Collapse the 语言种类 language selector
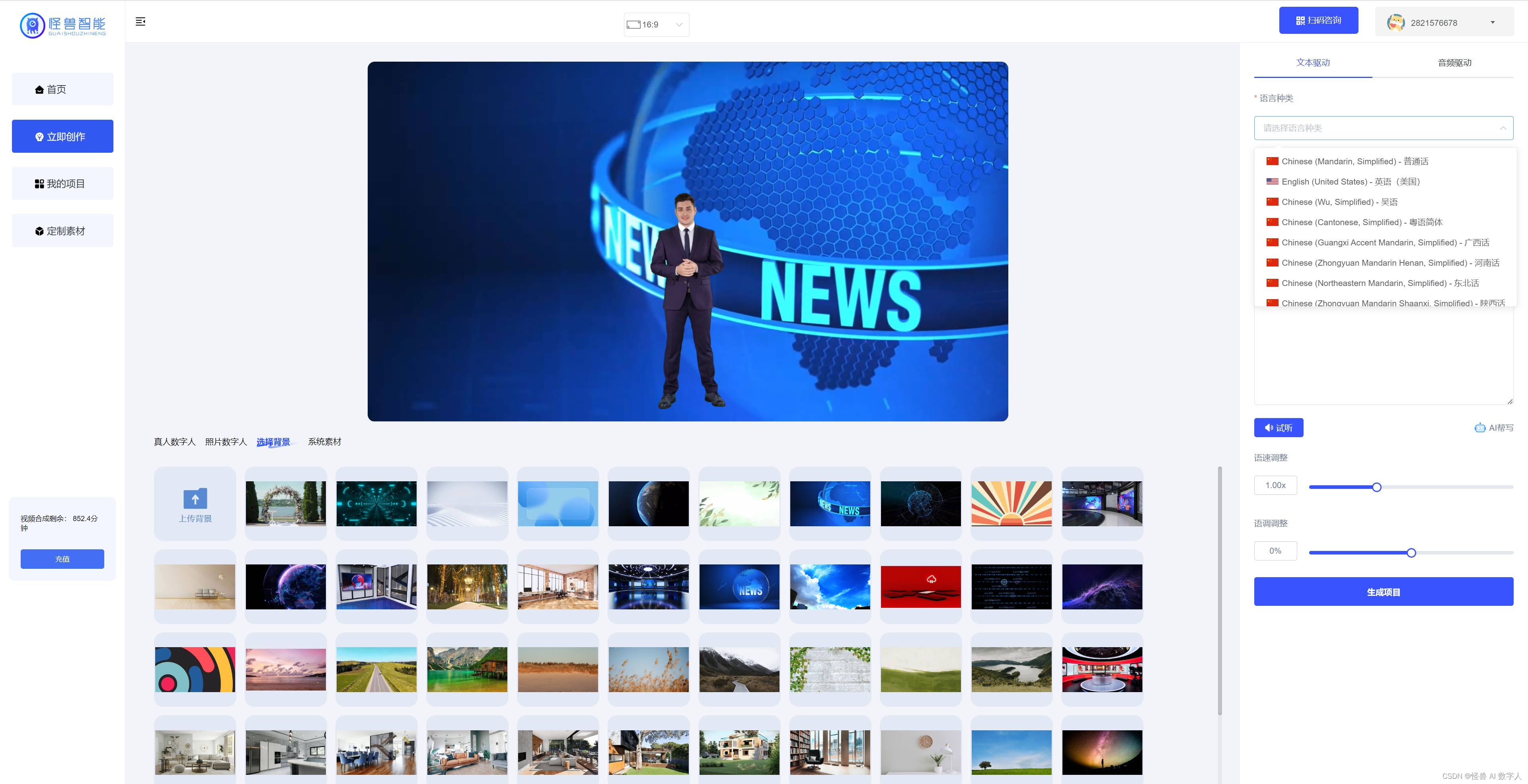Viewport: 1528px width, 784px height. [x=1503, y=128]
